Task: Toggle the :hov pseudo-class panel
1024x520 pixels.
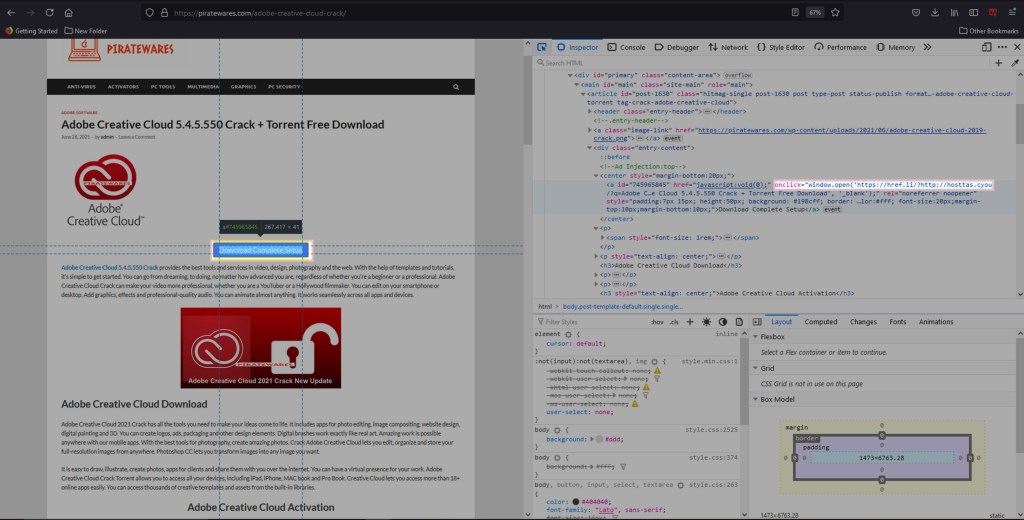Action: coord(657,322)
